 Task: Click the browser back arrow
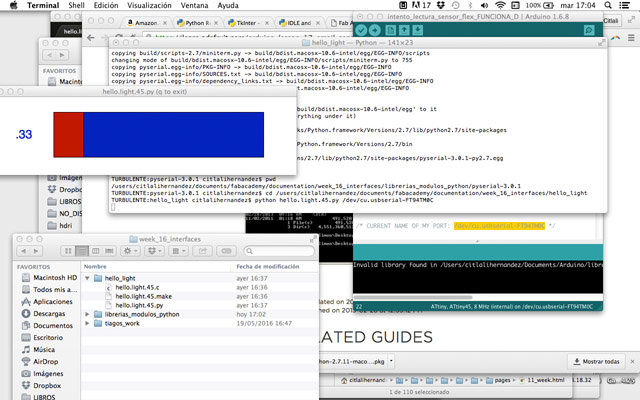coord(91,38)
